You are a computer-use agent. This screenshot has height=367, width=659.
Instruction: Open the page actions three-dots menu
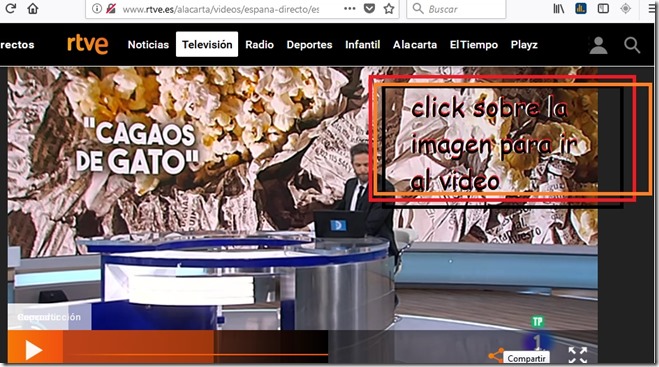point(349,8)
